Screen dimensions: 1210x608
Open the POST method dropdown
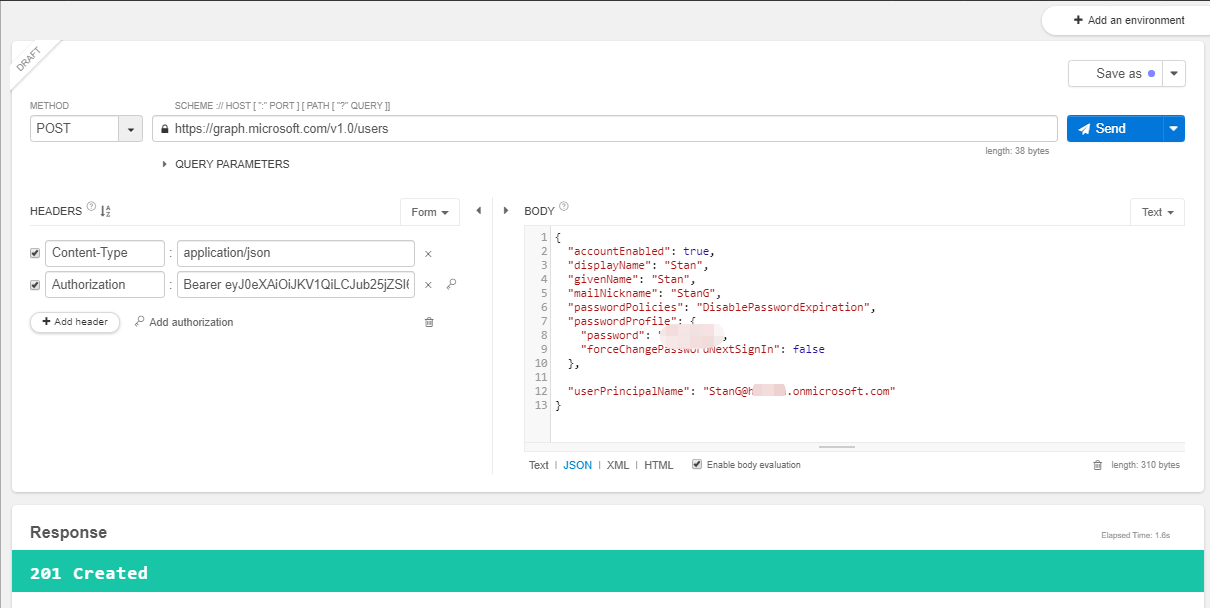131,129
